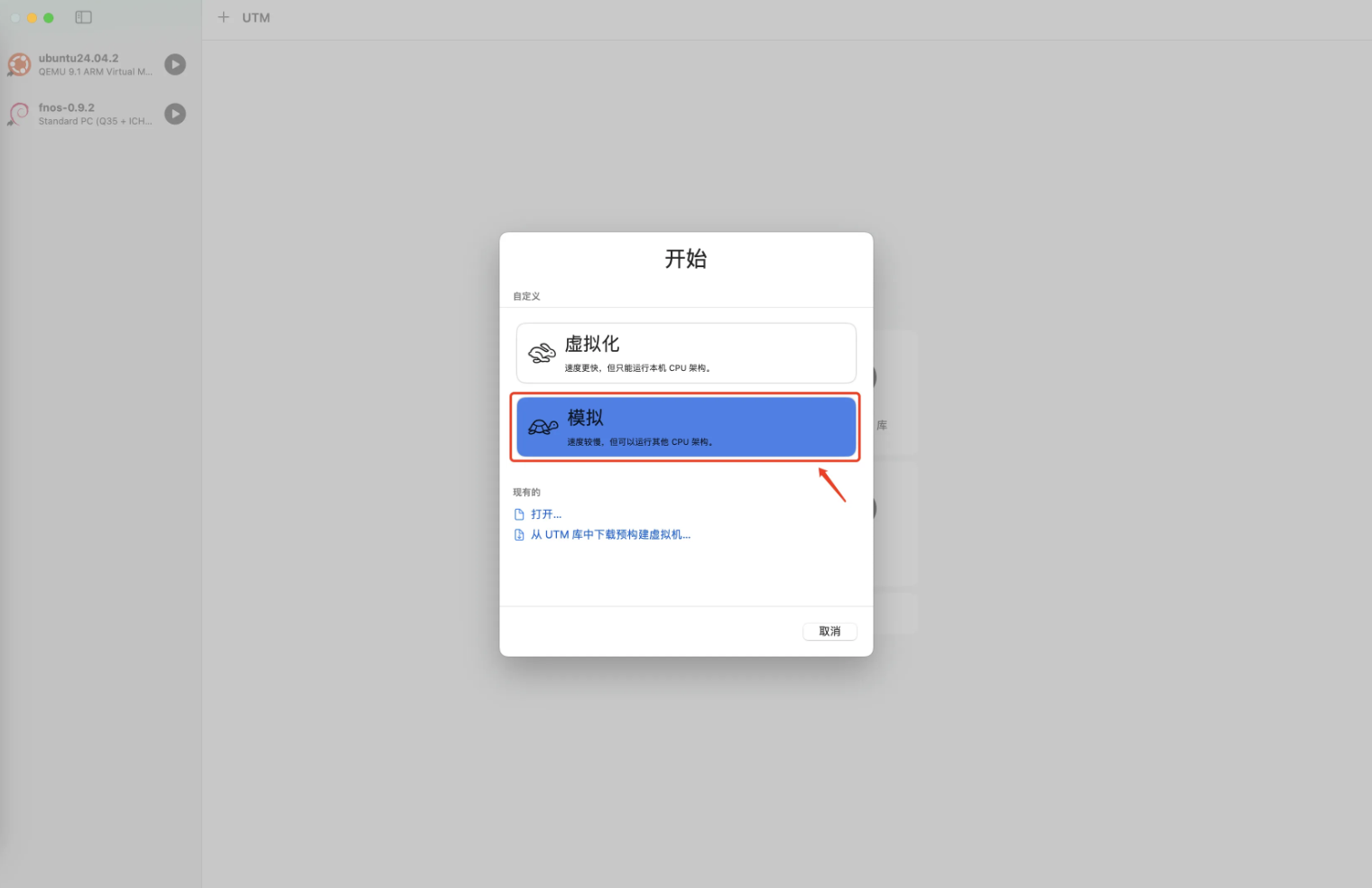Click the UTM title in toolbar
The image size is (1372, 888).
[255, 17]
